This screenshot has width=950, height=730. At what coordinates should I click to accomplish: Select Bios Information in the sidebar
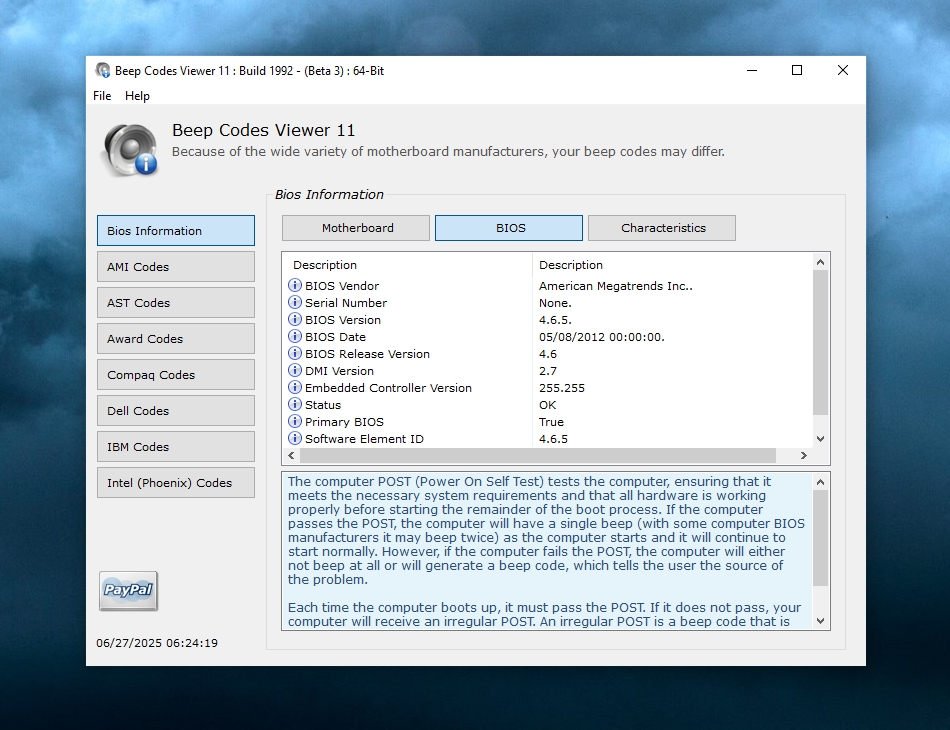point(176,230)
